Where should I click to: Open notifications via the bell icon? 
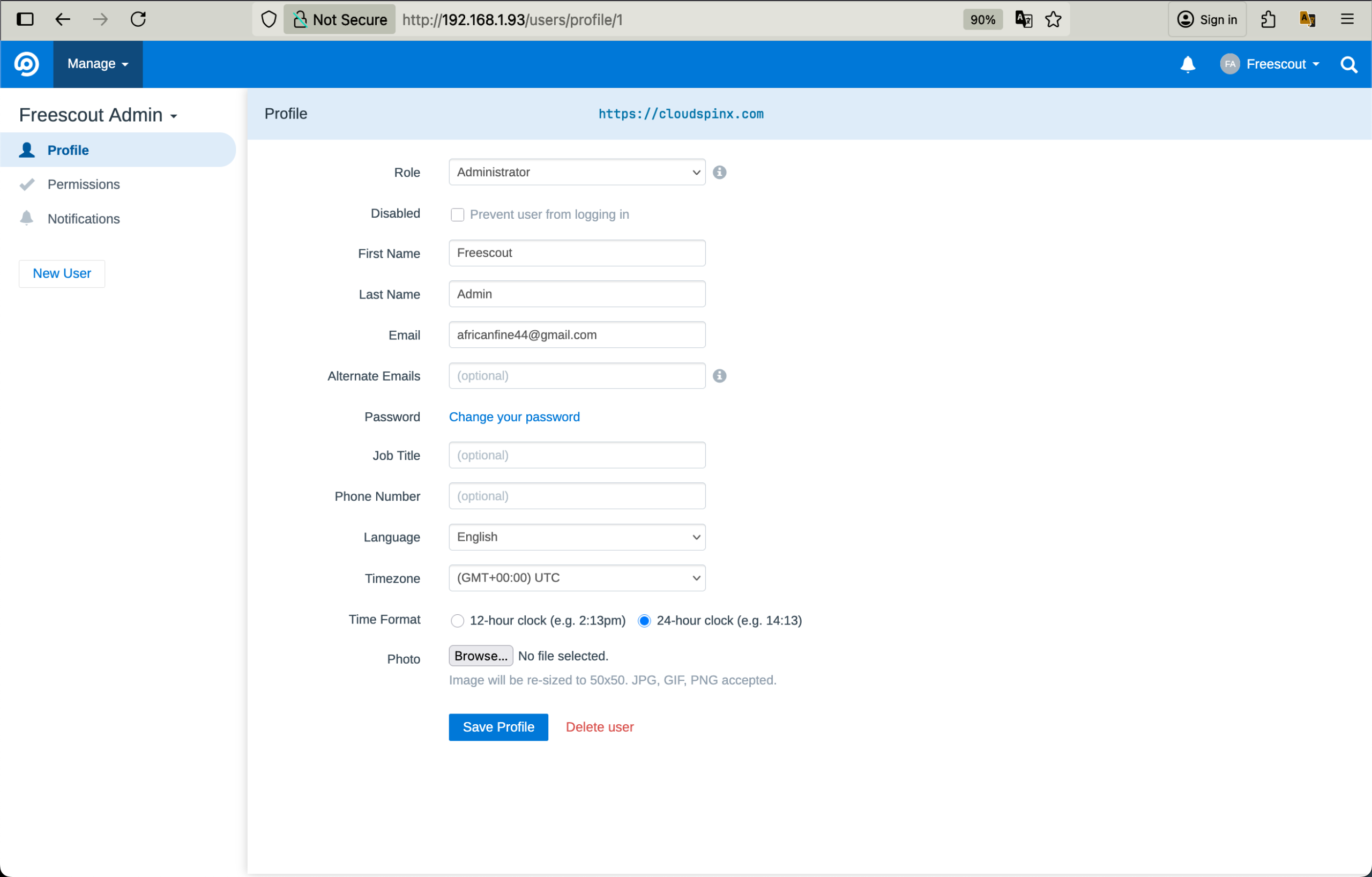[x=1188, y=64]
